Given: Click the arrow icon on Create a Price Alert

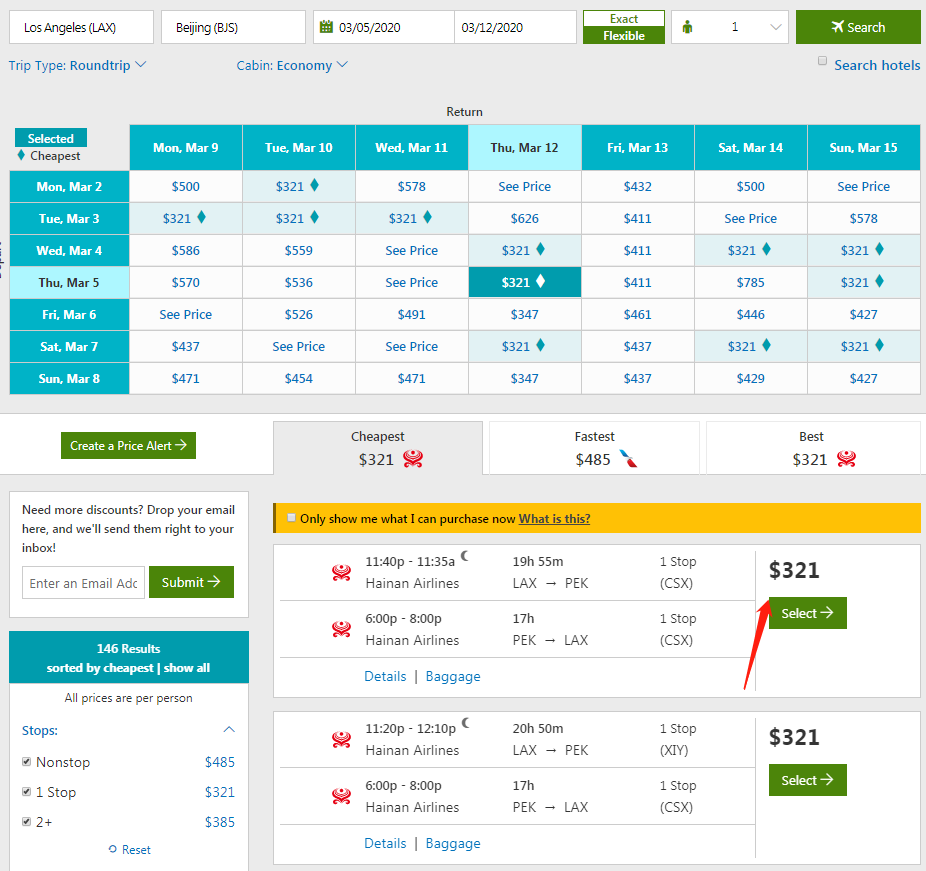Looking at the screenshot, I should (181, 445).
